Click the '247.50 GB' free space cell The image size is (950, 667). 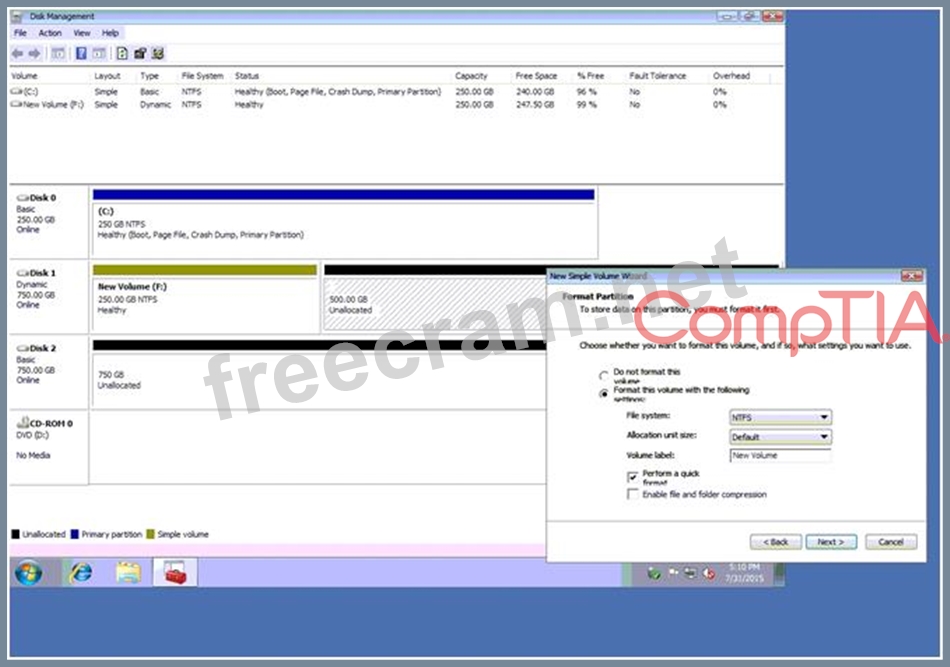(x=535, y=104)
